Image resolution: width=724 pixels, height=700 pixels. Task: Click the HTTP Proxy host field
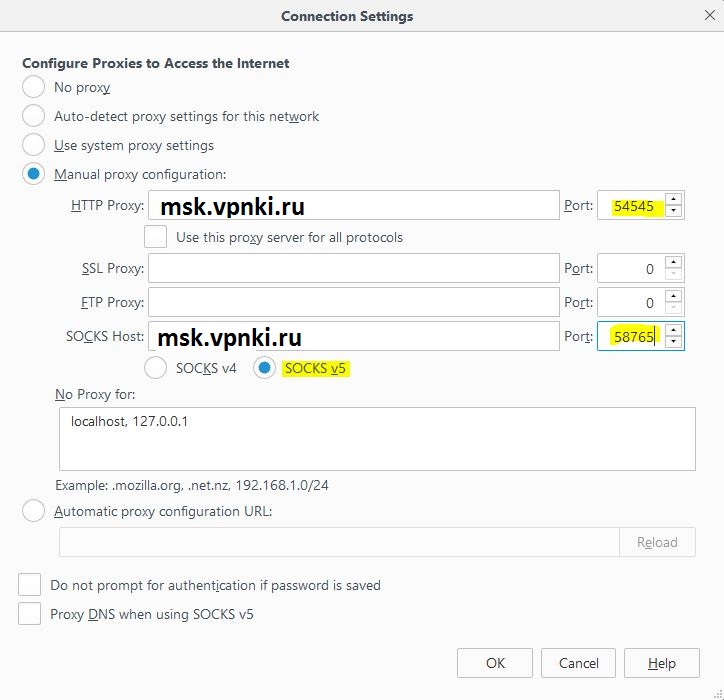[354, 205]
